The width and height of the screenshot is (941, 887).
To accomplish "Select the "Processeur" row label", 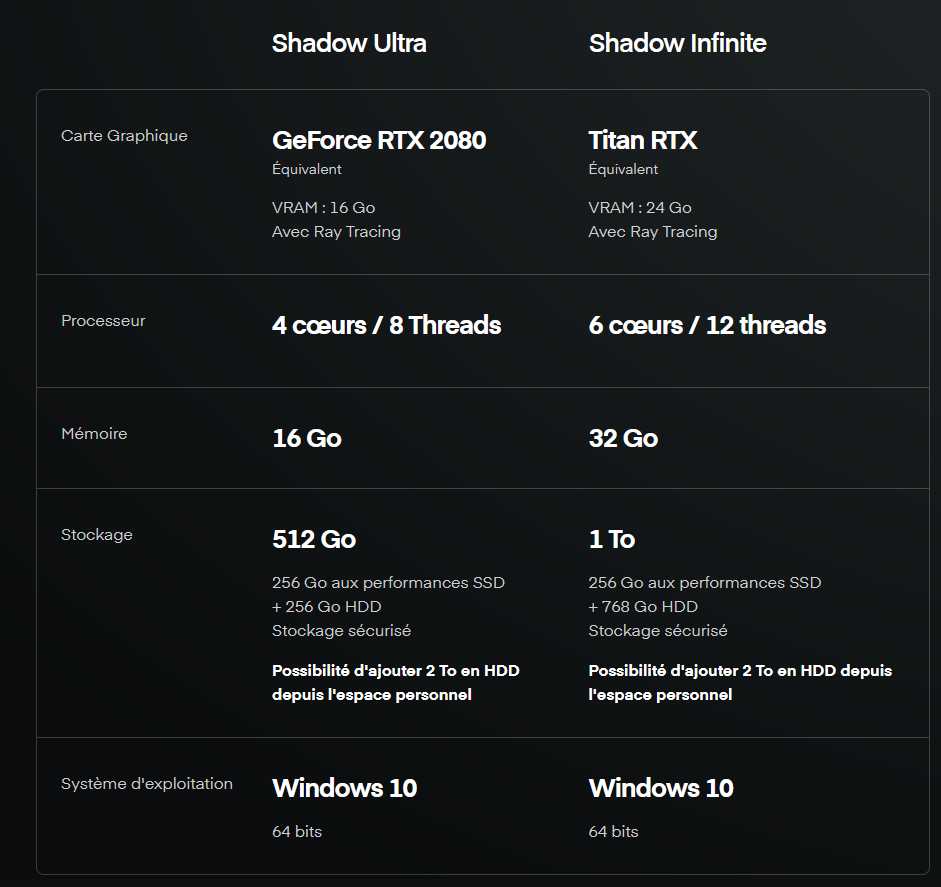I will pyautogui.click(x=103, y=320).
